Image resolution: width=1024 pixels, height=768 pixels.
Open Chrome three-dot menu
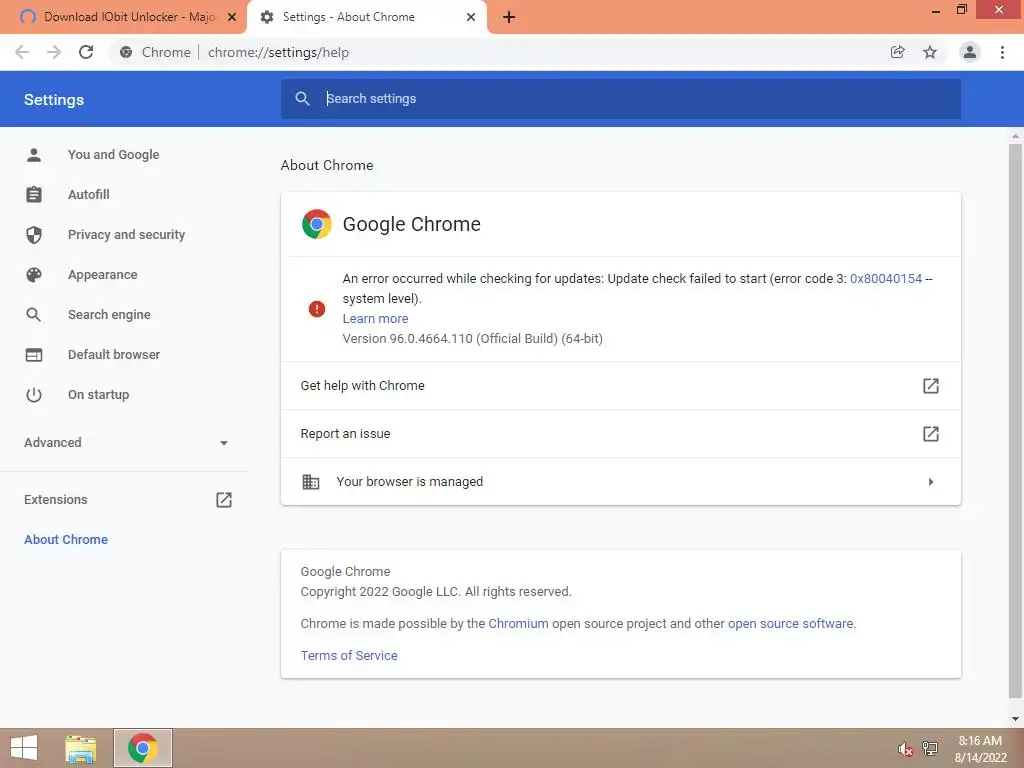(x=1002, y=52)
